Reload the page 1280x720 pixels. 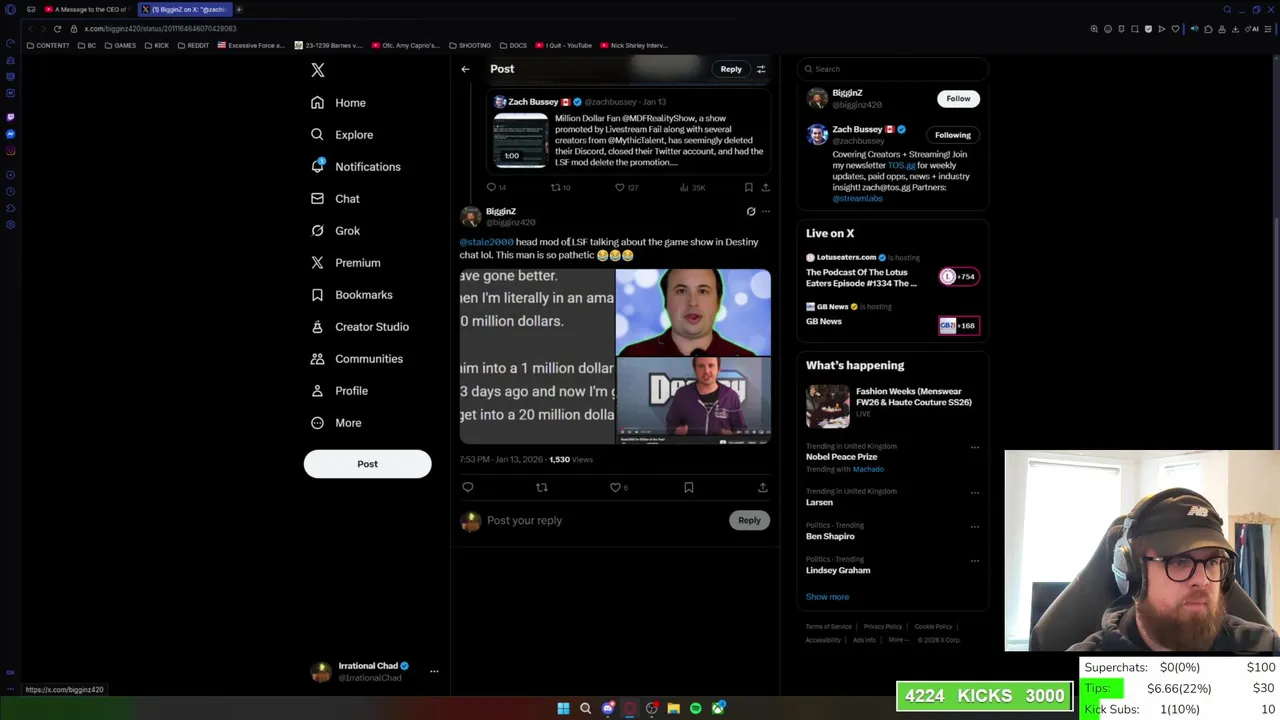tap(57, 29)
